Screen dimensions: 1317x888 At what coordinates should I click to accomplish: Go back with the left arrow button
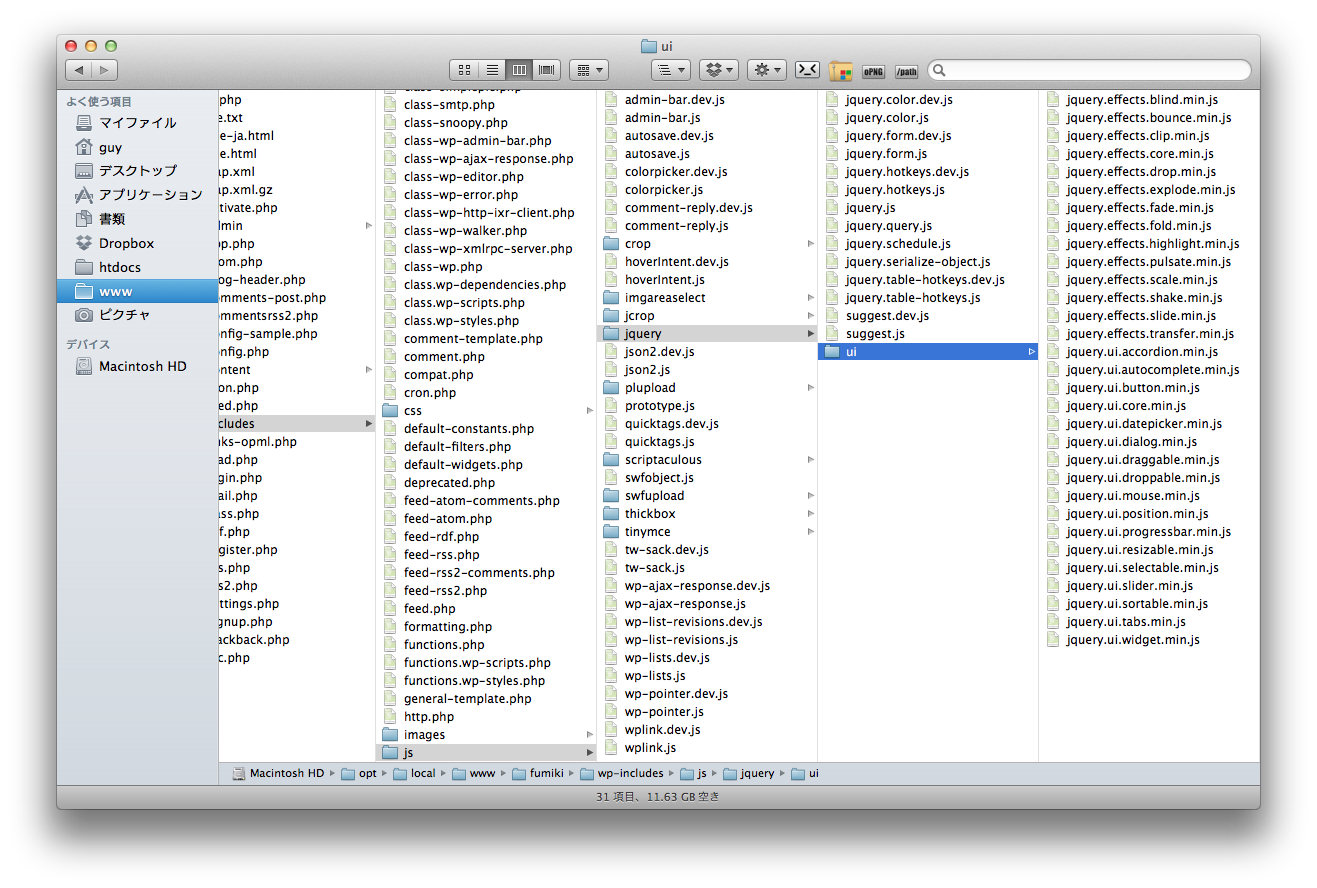pyautogui.click(x=79, y=70)
